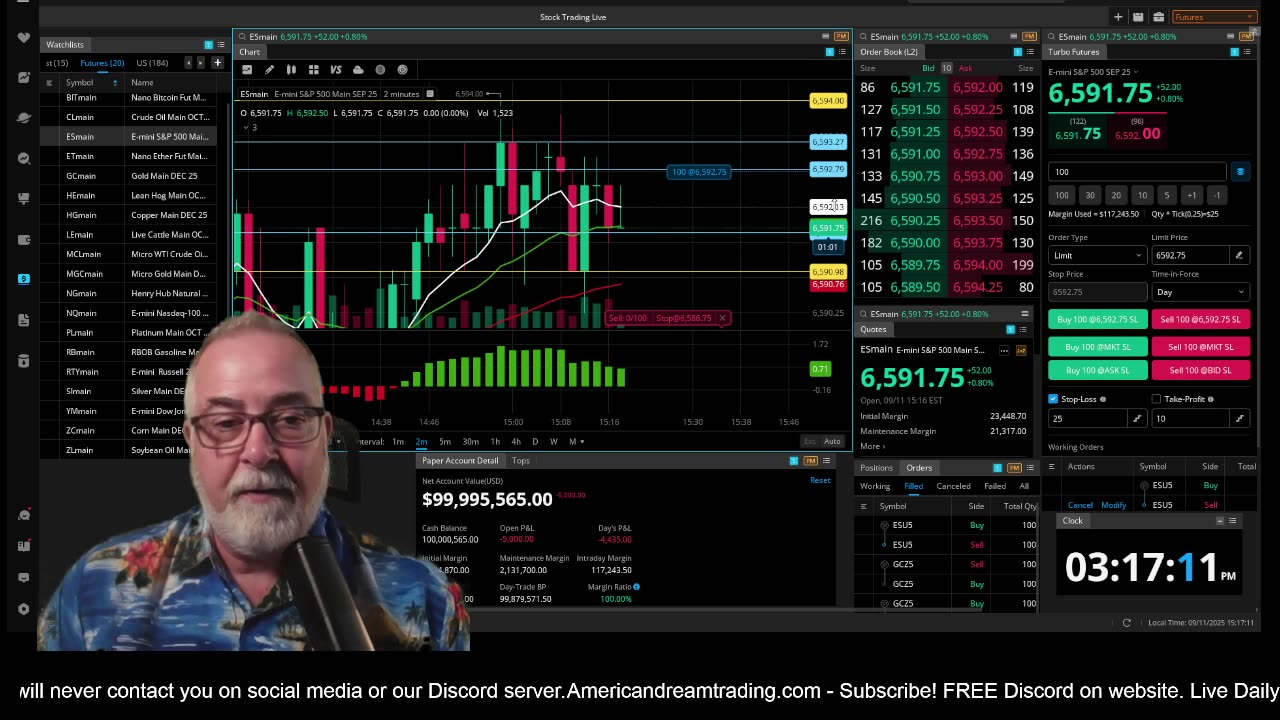Click the heart icon in left sidebar
The width and height of the screenshot is (1280, 720).
click(x=24, y=38)
